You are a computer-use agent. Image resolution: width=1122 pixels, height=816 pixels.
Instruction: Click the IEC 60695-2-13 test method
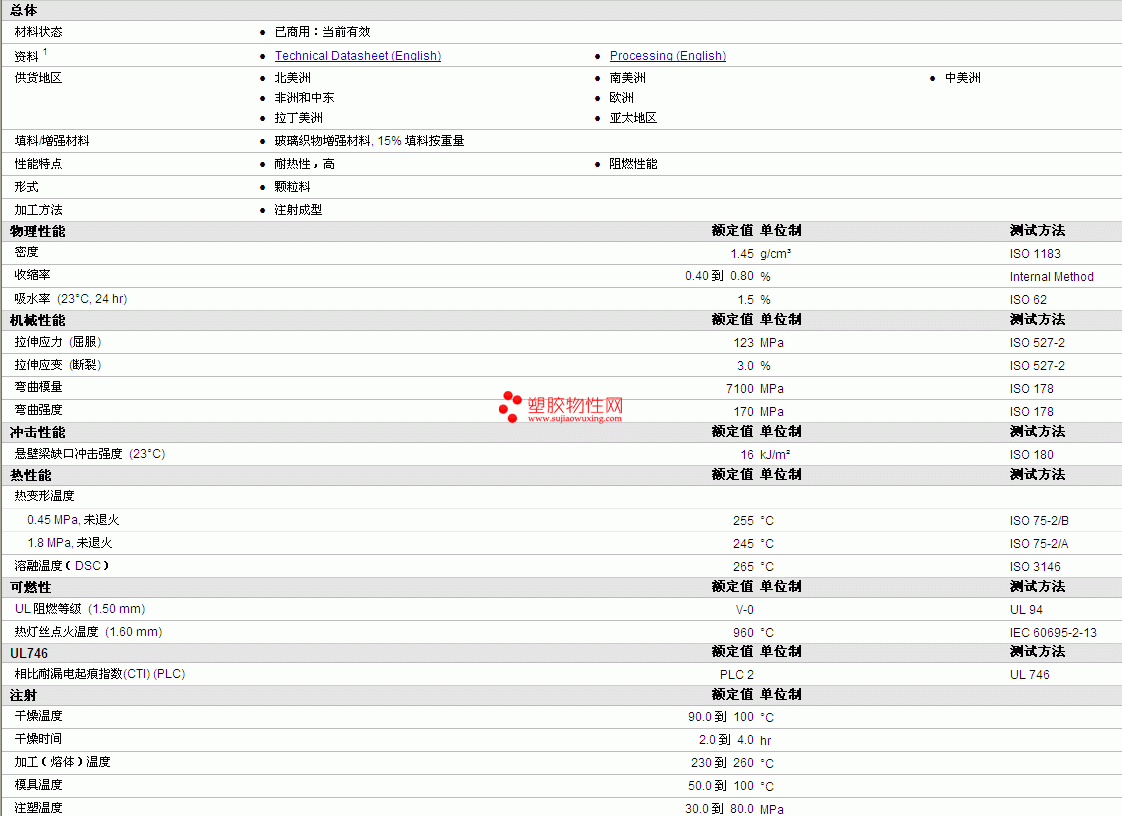(1053, 633)
